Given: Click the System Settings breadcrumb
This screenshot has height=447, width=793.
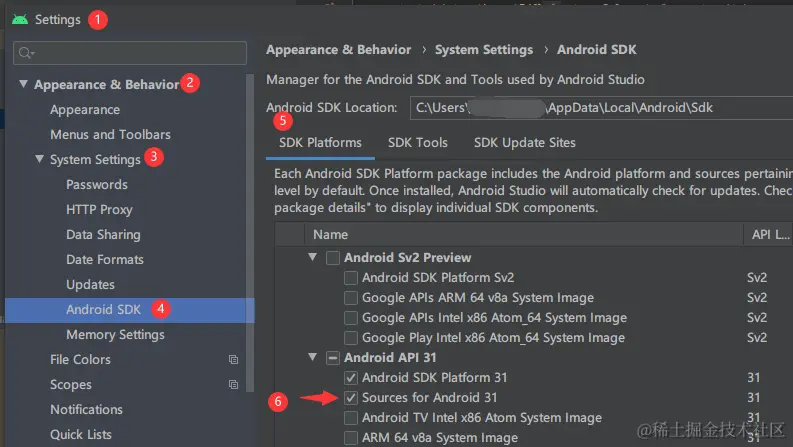Looking at the screenshot, I should coord(483,50).
